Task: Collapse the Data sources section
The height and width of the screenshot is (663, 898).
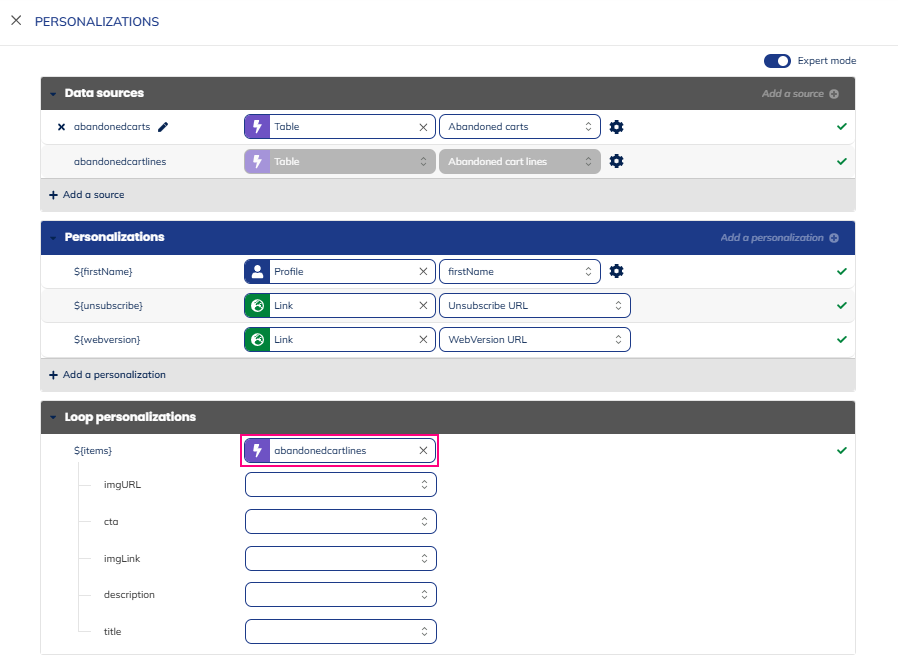Action: click(x=53, y=93)
